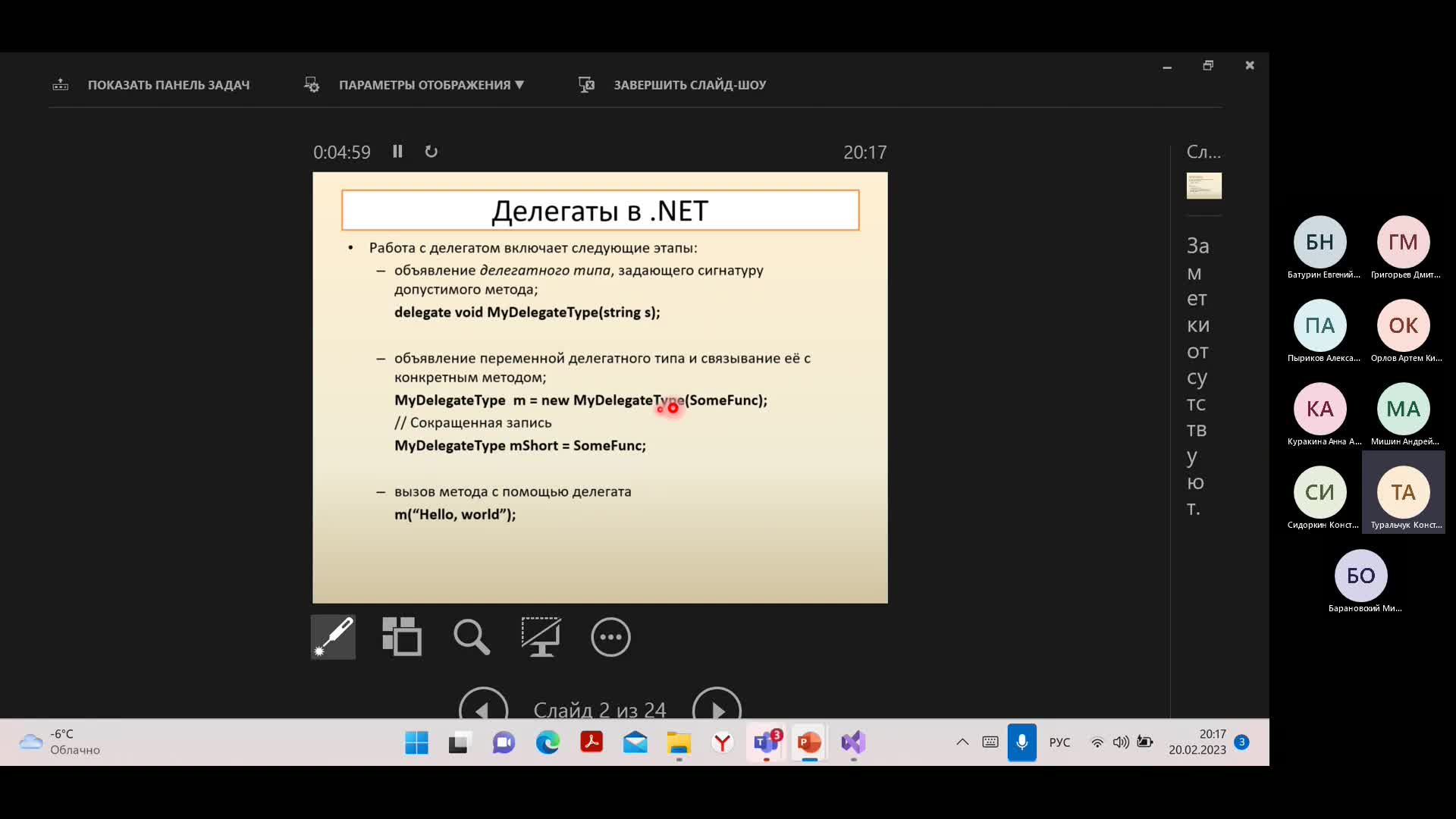Open File Explorer from taskbar
Screen dimensions: 1456x819
pos(679,742)
